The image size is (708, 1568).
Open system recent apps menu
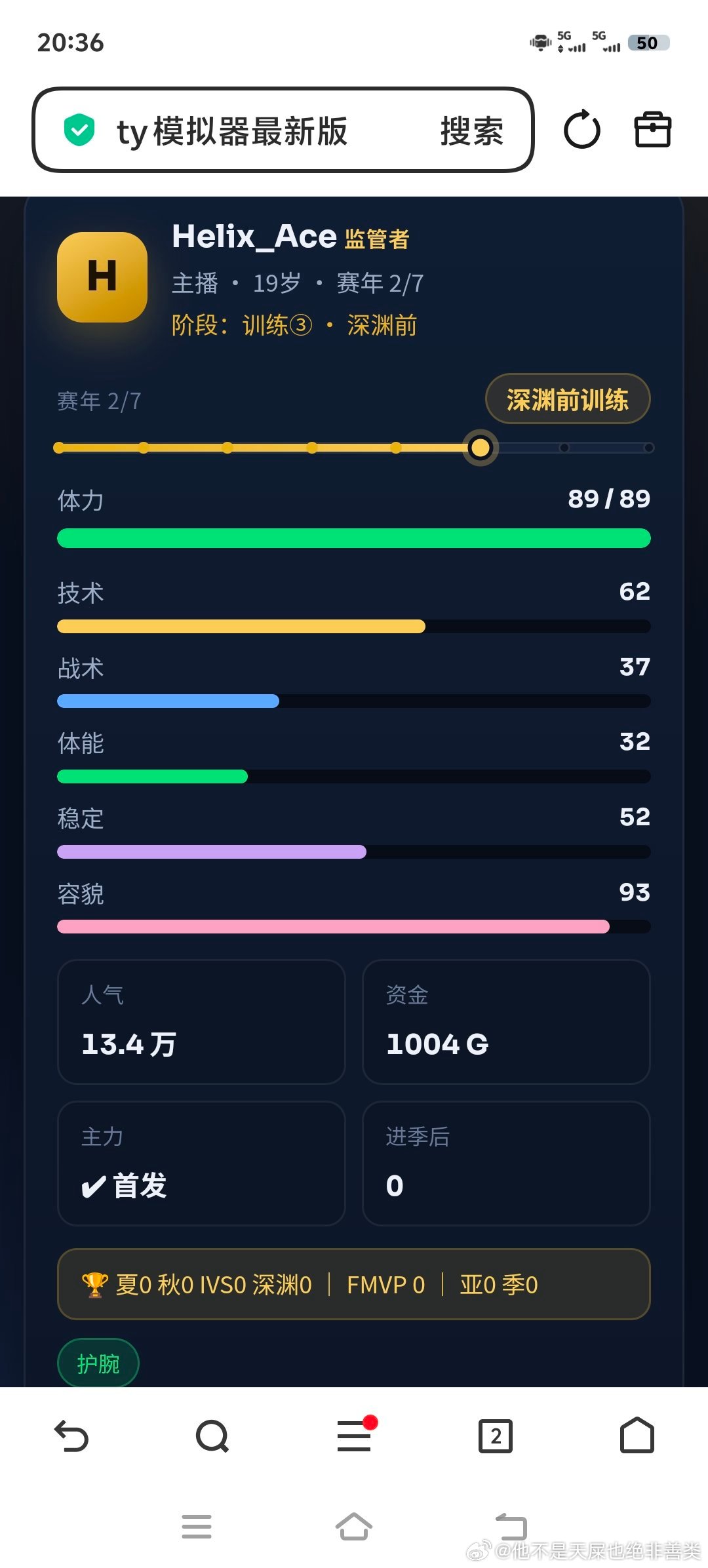[x=197, y=1527]
